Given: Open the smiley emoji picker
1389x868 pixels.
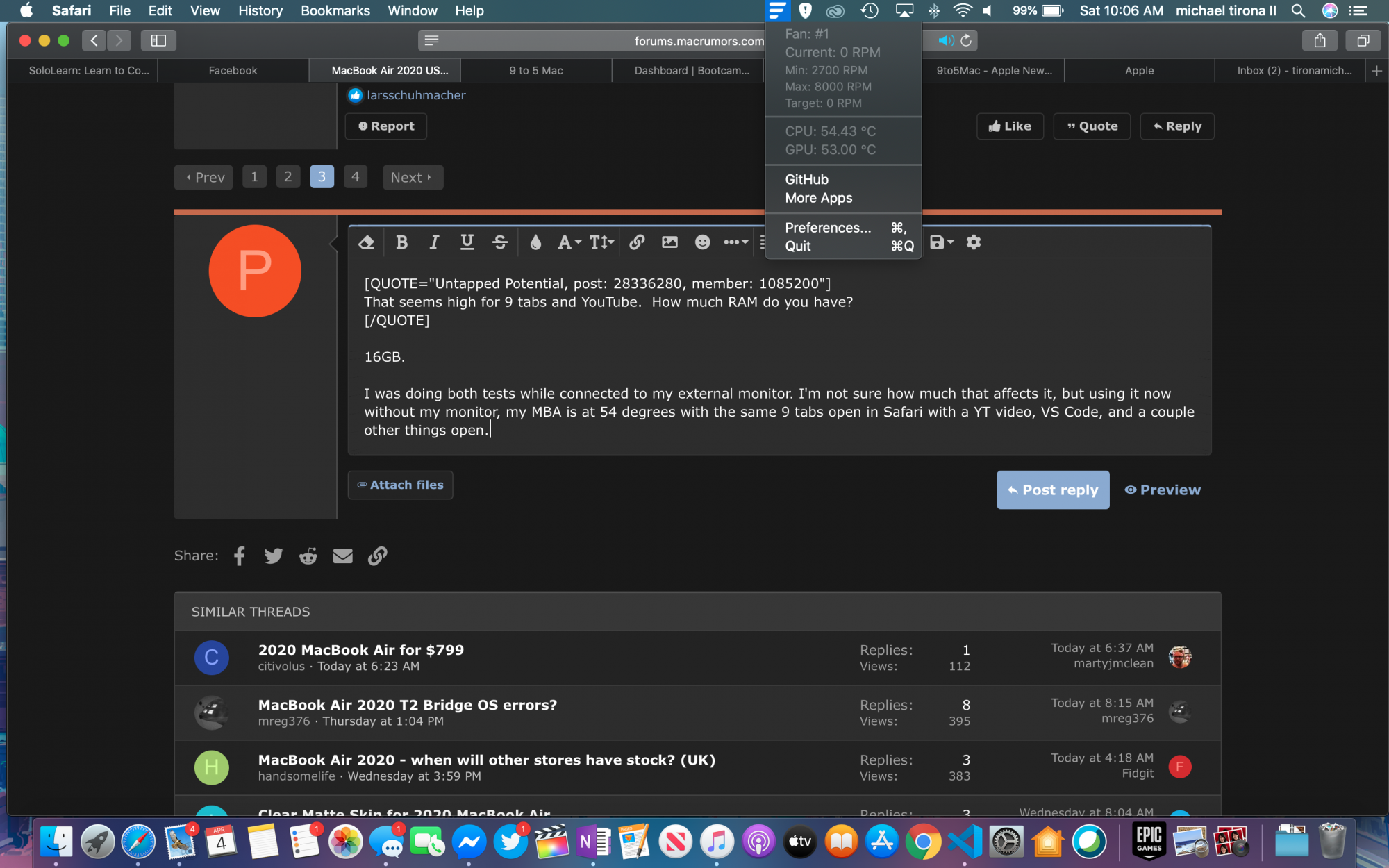Looking at the screenshot, I should (702, 242).
